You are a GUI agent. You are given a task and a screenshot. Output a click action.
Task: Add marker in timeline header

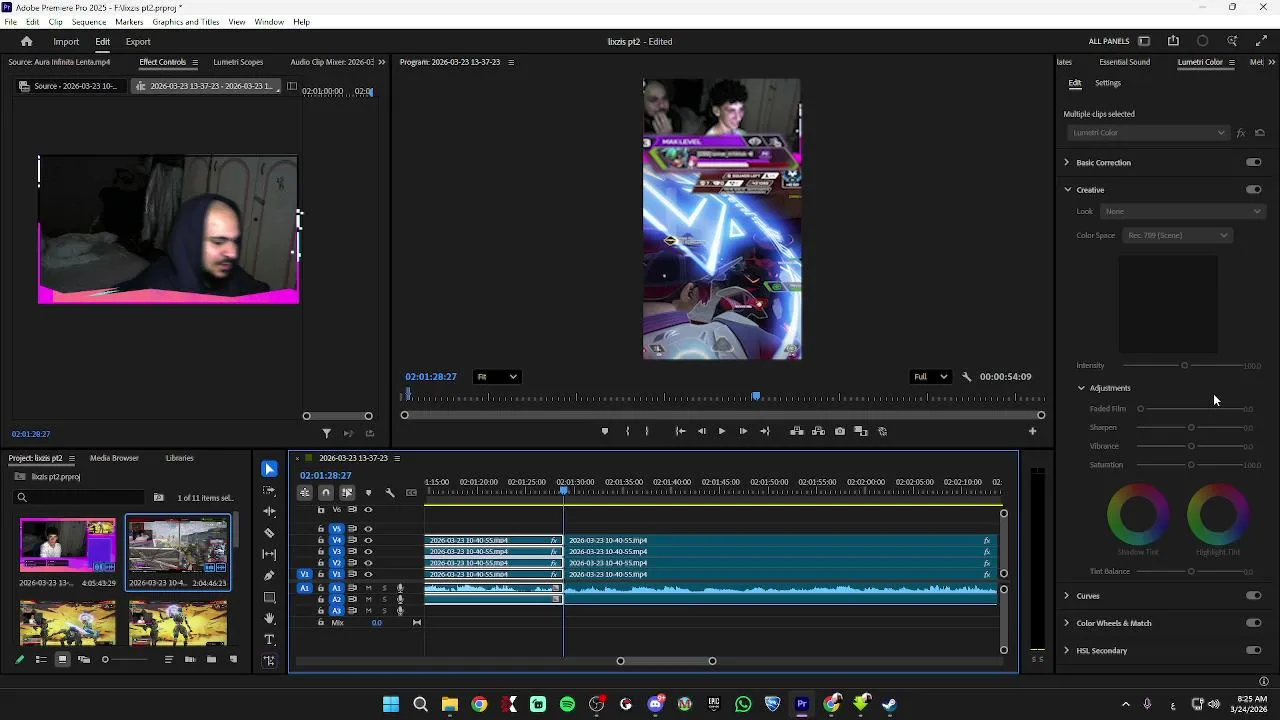click(x=368, y=492)
